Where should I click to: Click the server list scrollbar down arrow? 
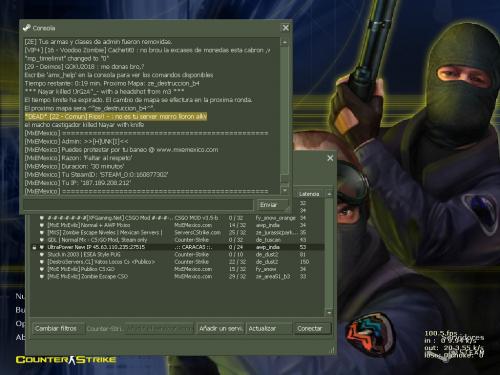click(x=329, y=313)
